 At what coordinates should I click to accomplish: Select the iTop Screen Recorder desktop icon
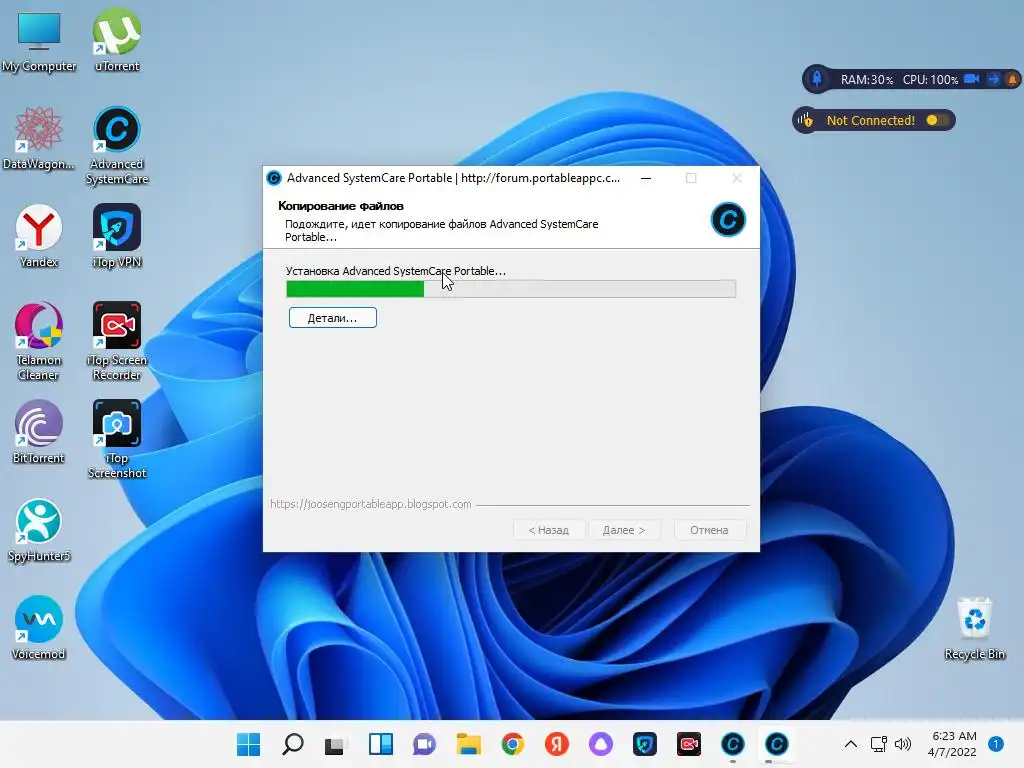coord(117,342)
